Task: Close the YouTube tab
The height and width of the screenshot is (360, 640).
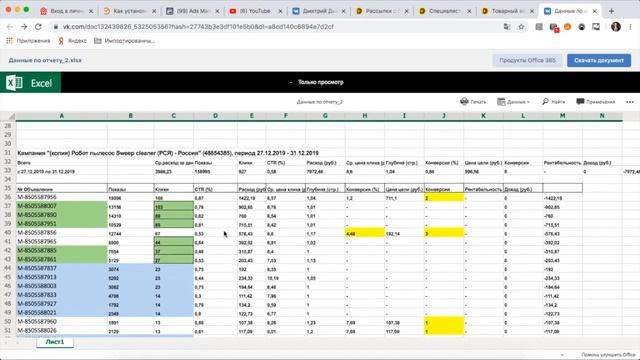Action: click(x=280, y=11)
